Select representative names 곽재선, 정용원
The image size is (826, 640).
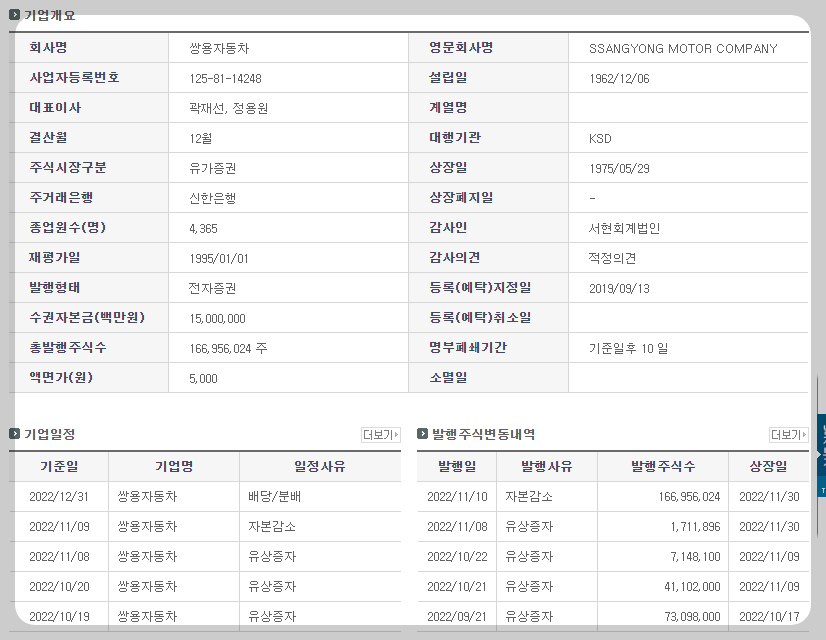click(x=229, y=109)
